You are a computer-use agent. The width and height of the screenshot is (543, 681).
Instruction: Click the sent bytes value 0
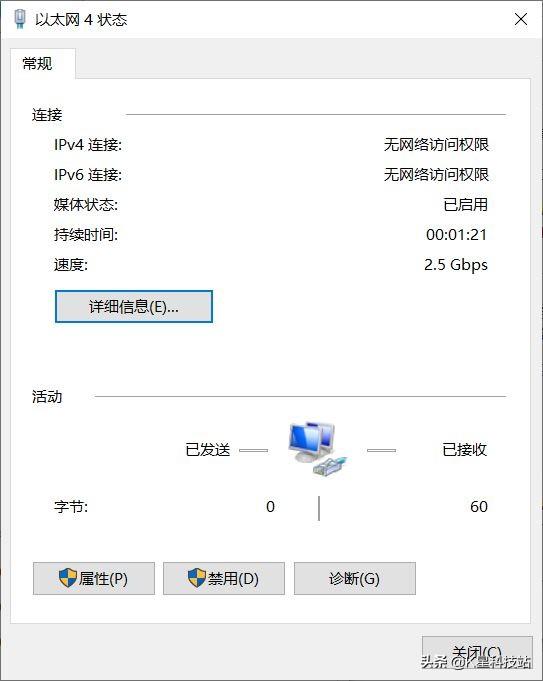click(x=270, y=506)
